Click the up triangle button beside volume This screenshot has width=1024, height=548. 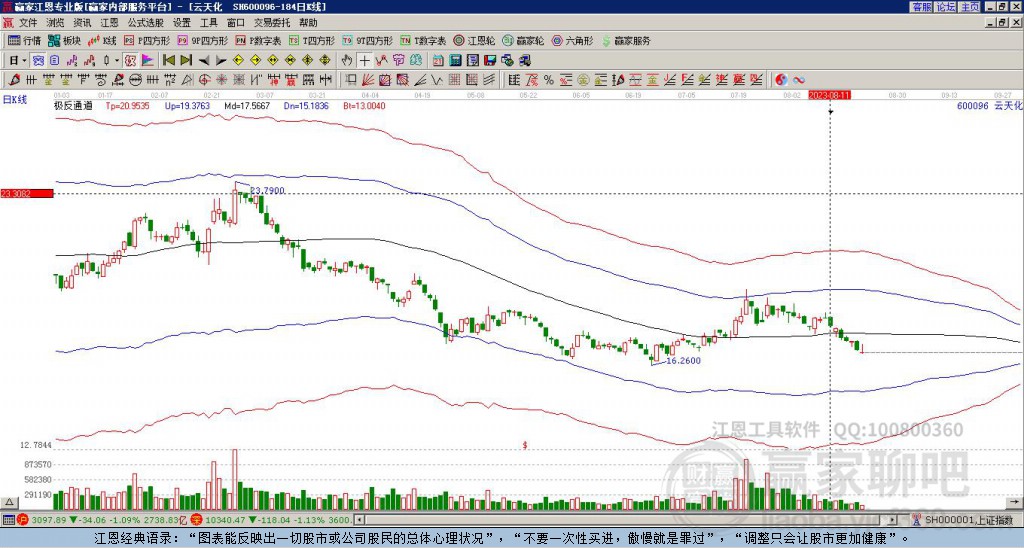(8, 503)
